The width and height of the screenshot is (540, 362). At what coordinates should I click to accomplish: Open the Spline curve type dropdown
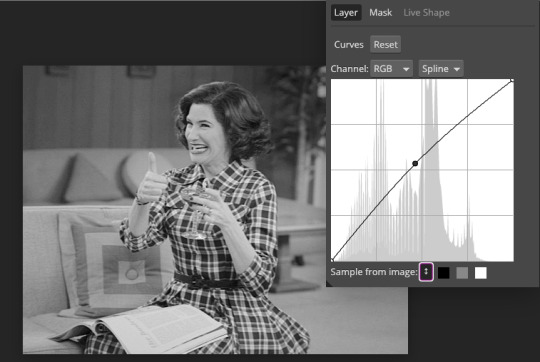coord(441,69)
